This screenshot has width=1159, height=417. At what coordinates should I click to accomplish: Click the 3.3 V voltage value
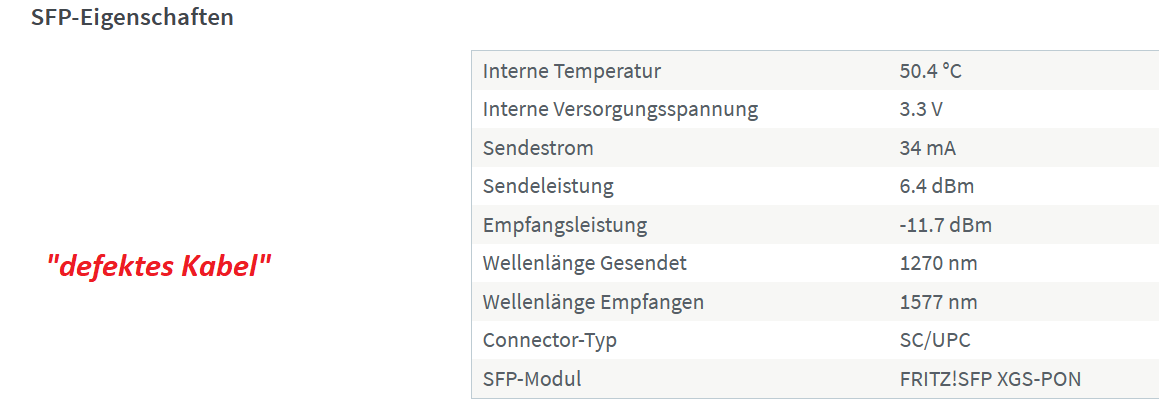pyautogui.click(x=921, y=110)
